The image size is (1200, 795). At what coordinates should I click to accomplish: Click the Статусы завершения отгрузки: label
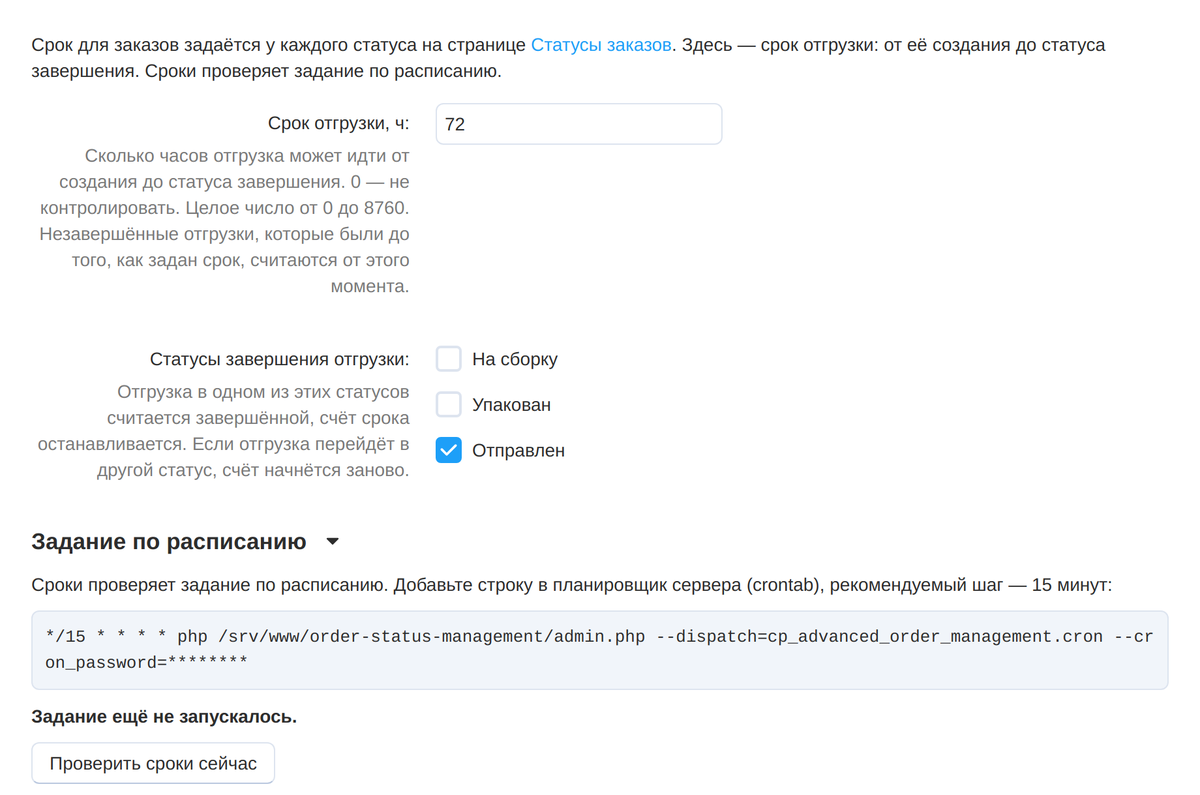click(x=280, y=359)
